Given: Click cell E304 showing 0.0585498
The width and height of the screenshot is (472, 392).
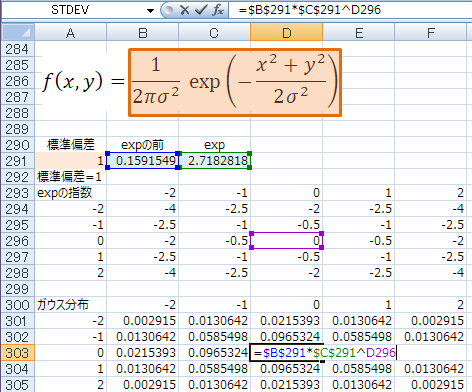Looking at the screenshot, I should tap(358, 369).
